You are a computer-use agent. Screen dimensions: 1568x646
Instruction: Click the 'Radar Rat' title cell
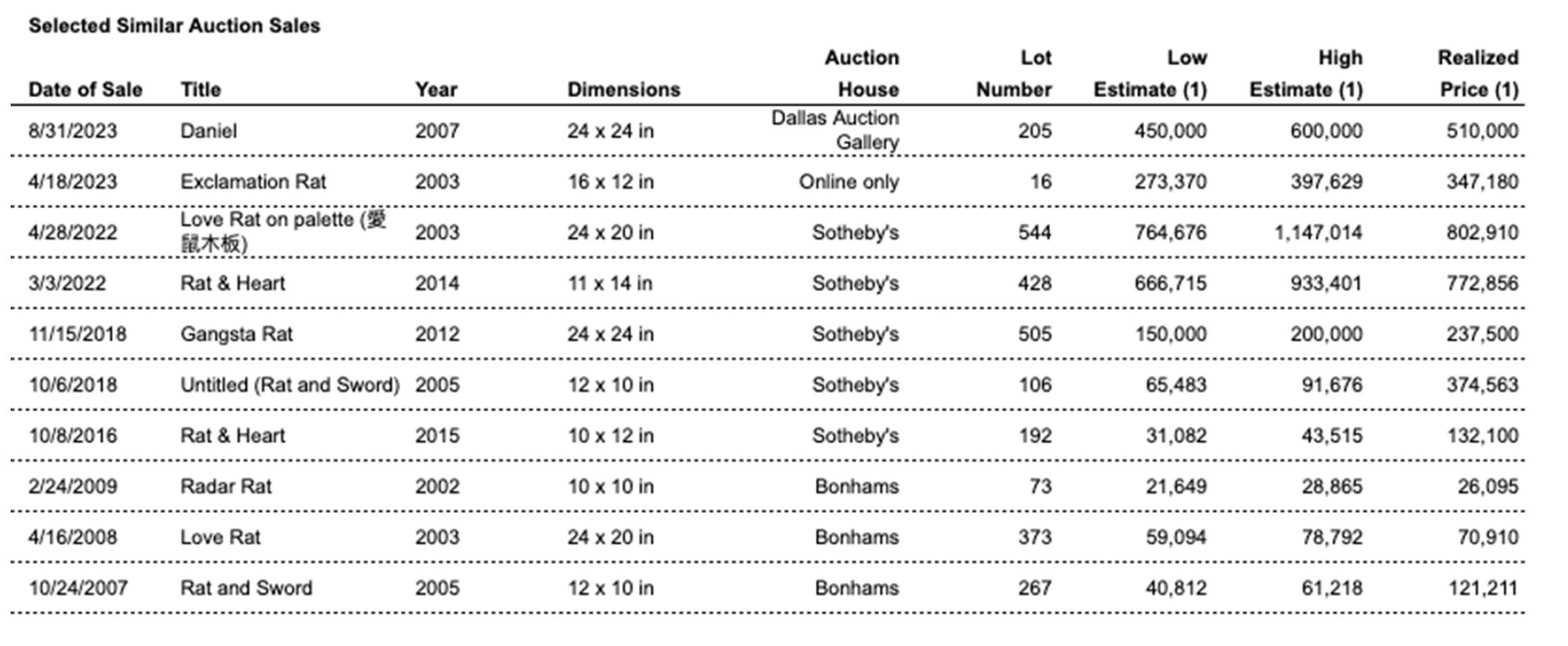pyautogui.click(x=225, y=487)
